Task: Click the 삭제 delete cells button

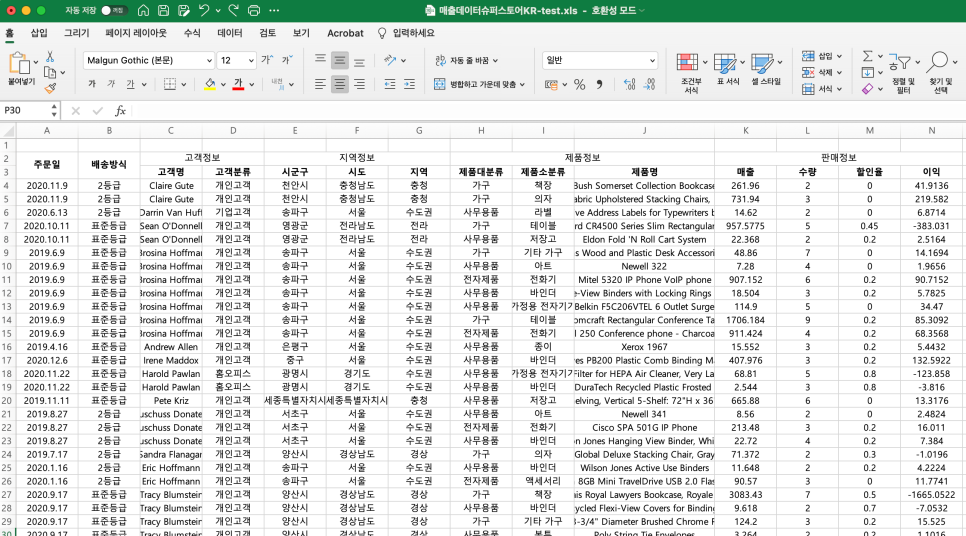Action: 822,73
